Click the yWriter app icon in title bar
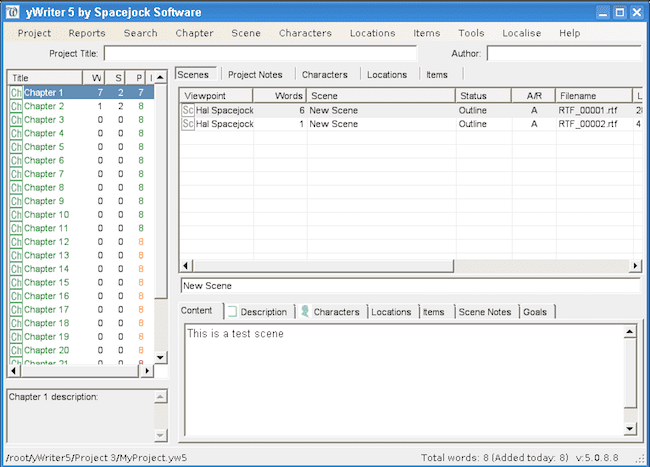 12,12
